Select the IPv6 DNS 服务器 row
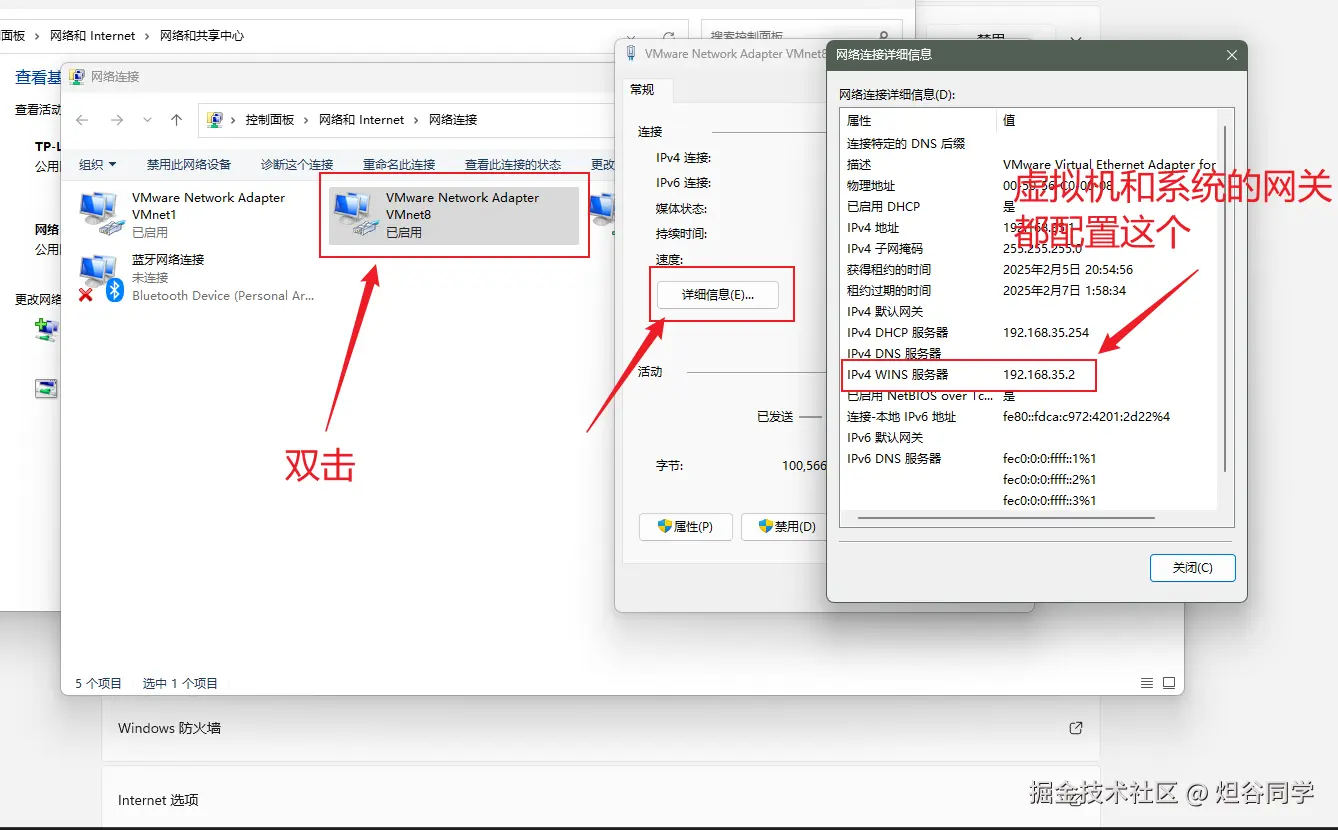 tap(1029, 459)
